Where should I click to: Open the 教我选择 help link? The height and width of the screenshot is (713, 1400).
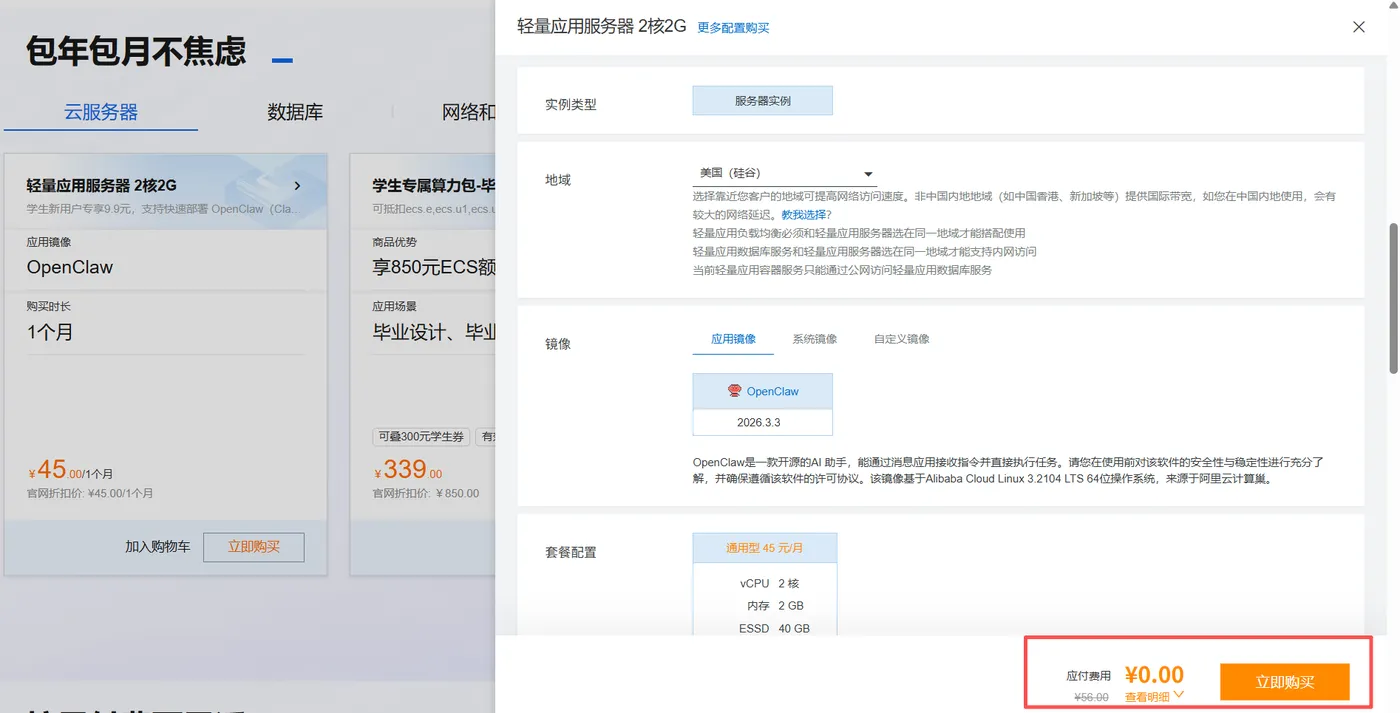(806, 215)
